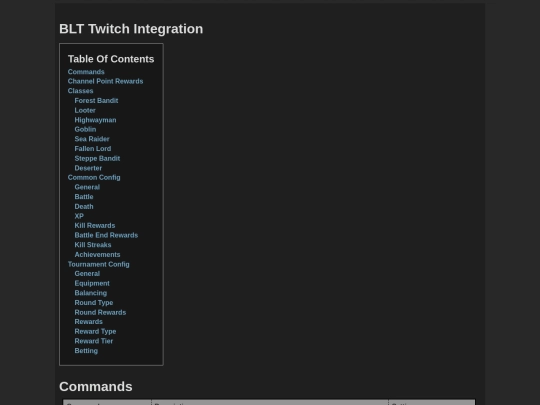
Task: Visit the Fallen Lord class link
Action: click(x=93, y=148)
